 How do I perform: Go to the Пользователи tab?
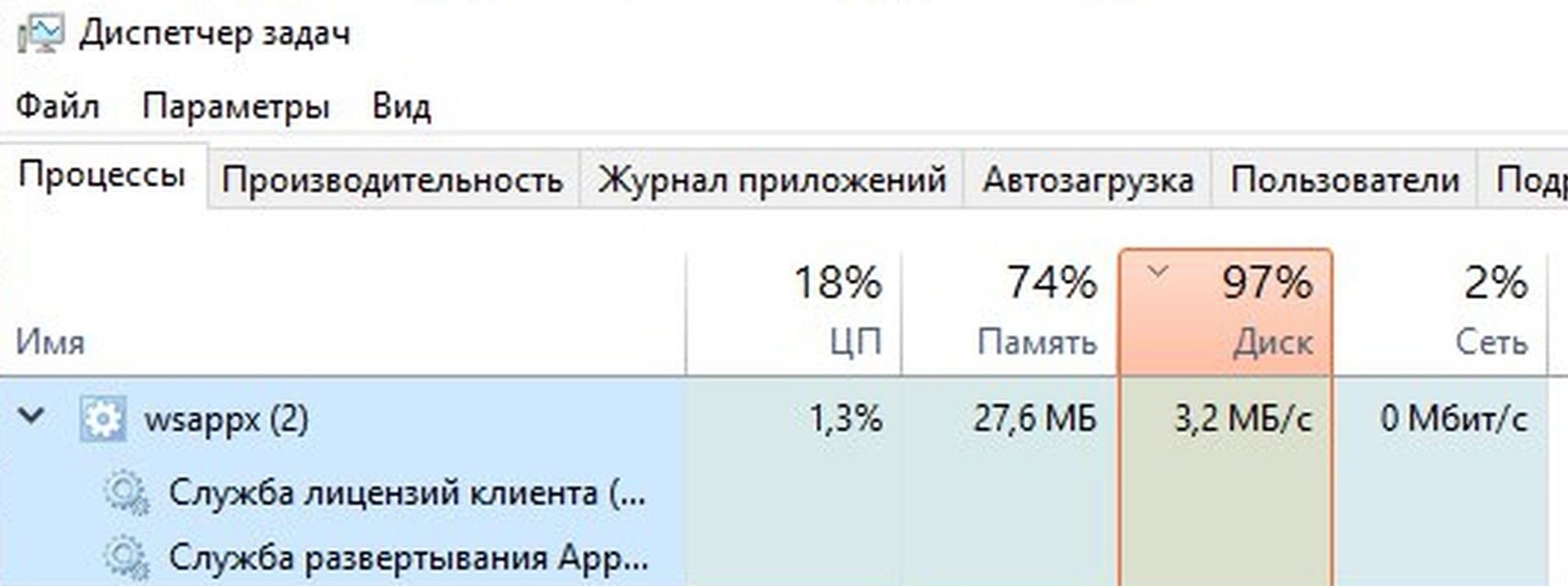pos(1344,180)
